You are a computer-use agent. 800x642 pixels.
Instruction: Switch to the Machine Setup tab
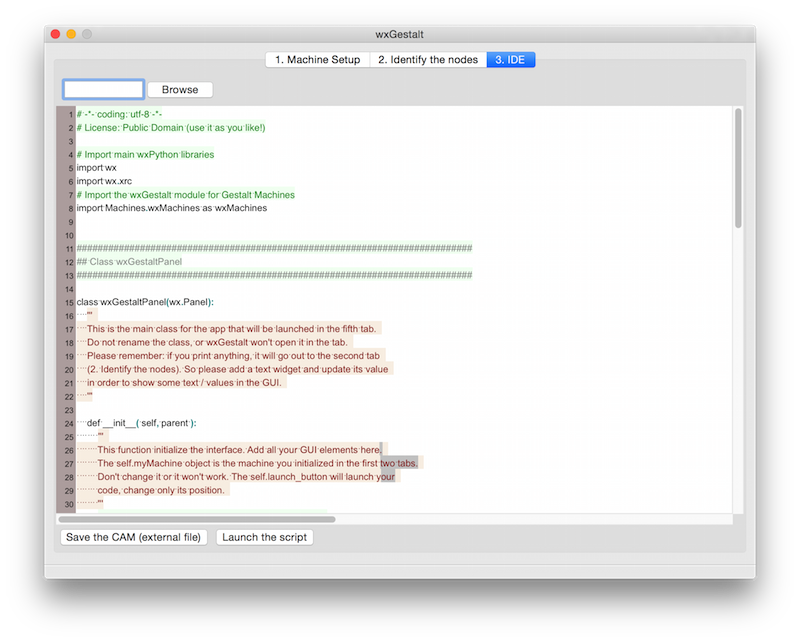tap(317, 60)
